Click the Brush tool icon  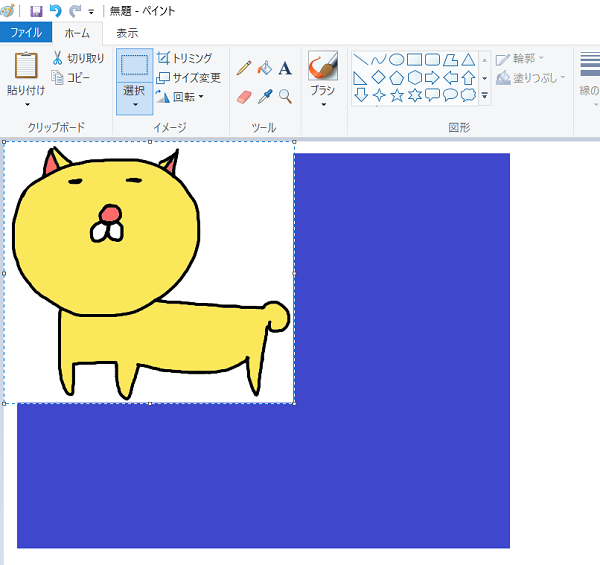pyautogui.click(x=323, y=65)
